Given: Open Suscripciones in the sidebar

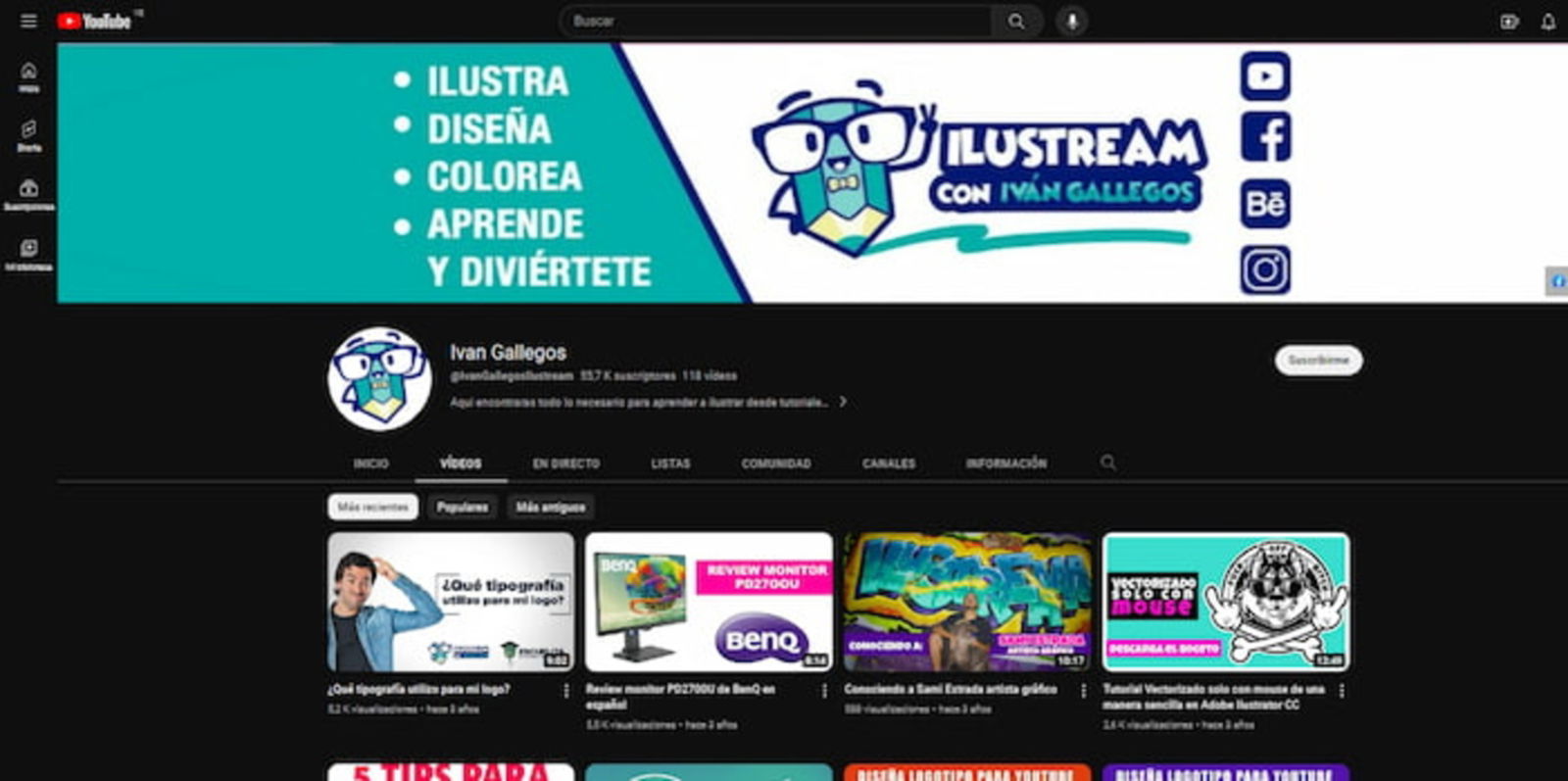Looking at the screenshot, I should pyautogui.click(x=28, y=195).
